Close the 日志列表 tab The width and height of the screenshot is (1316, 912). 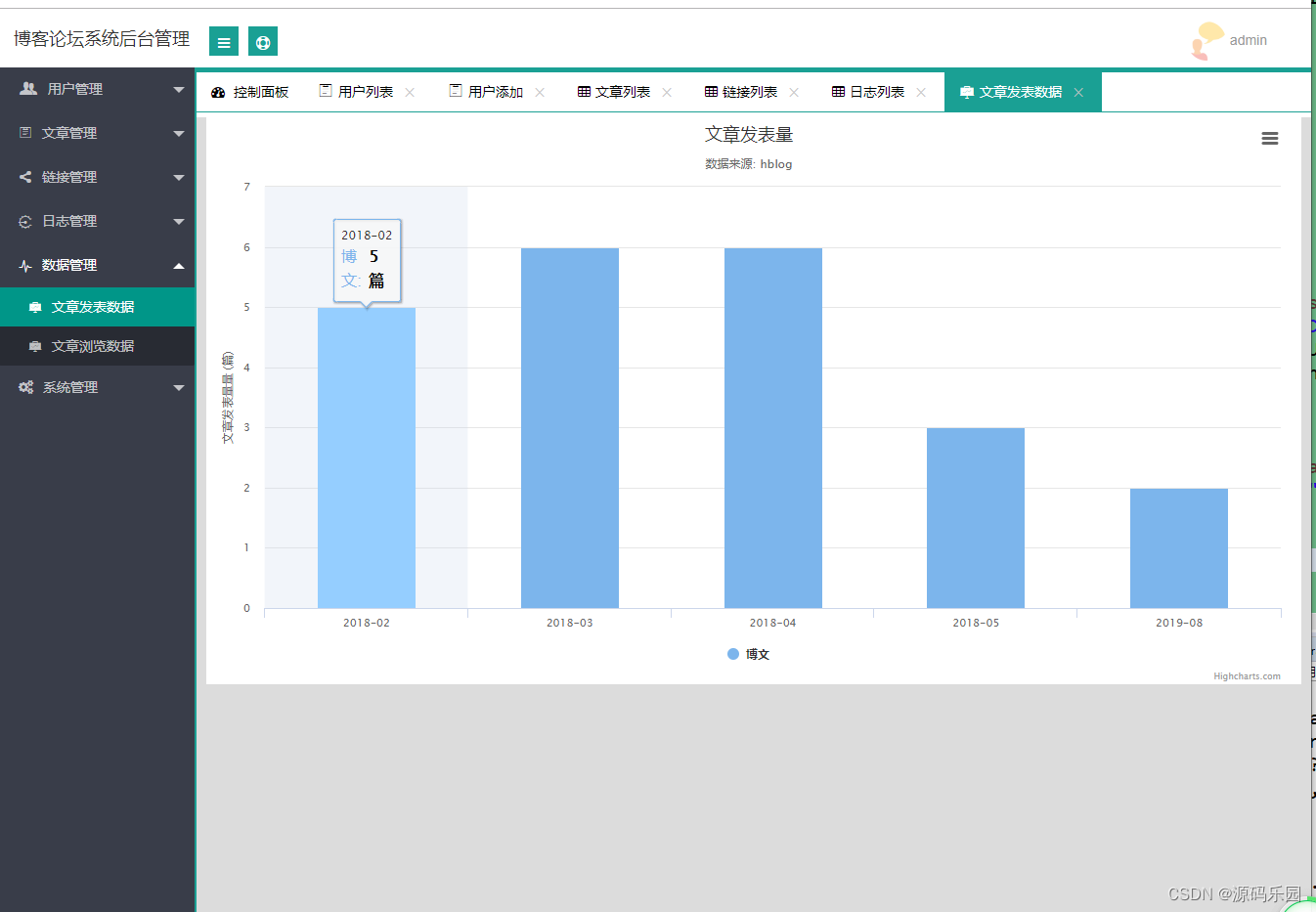[920, 91]
